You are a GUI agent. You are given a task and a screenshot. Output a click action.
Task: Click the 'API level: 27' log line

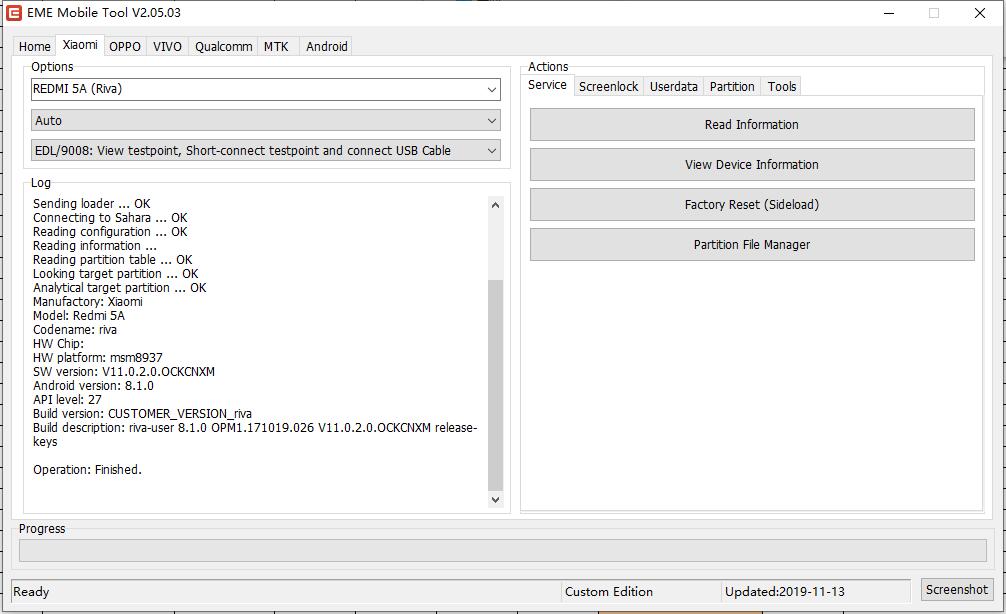pos(67,400)
